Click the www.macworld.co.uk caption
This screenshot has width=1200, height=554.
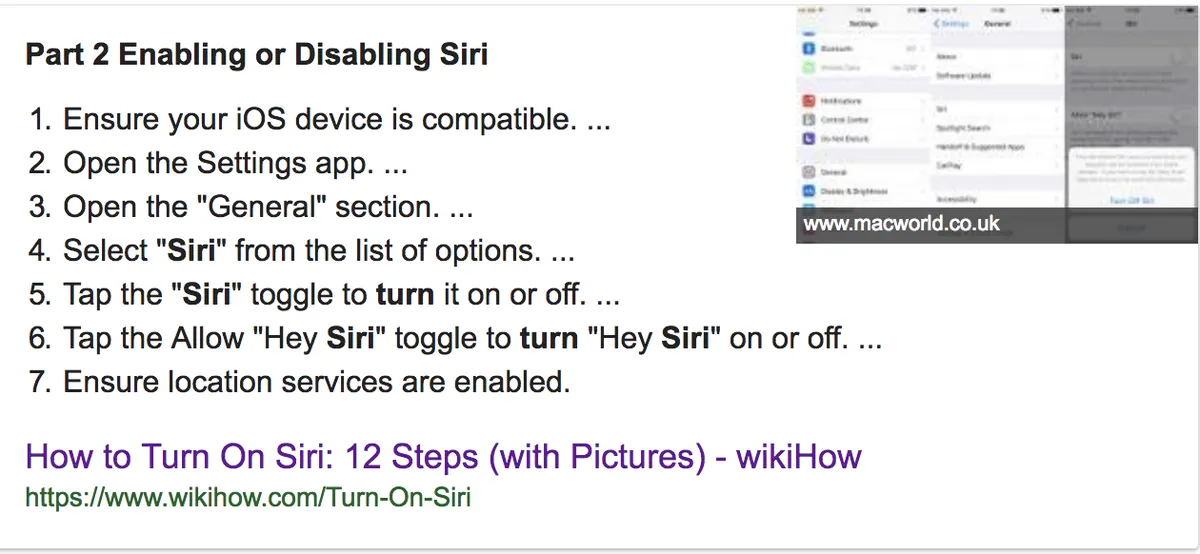(x=901, y=224)
